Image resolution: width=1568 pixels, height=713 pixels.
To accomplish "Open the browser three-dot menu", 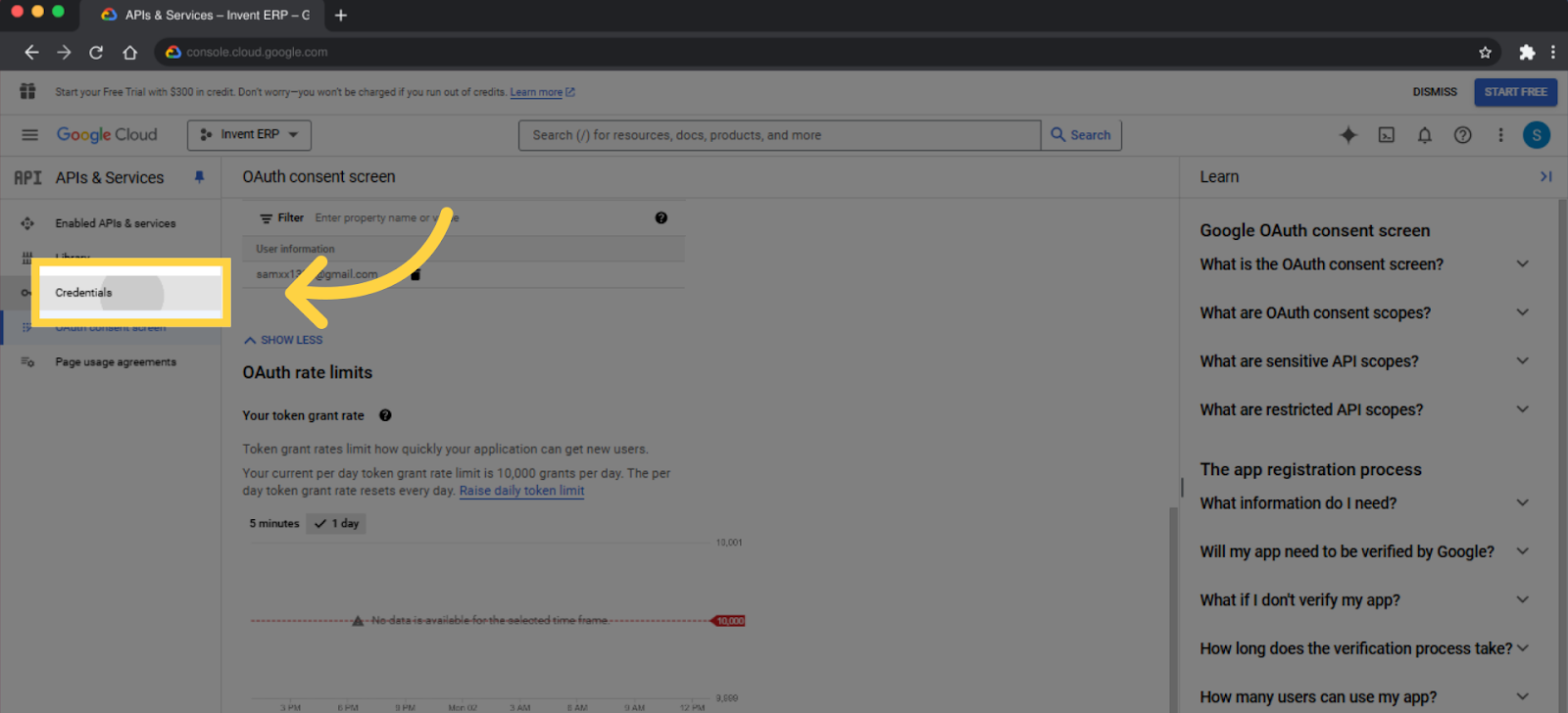I will tap(1553, 52).
